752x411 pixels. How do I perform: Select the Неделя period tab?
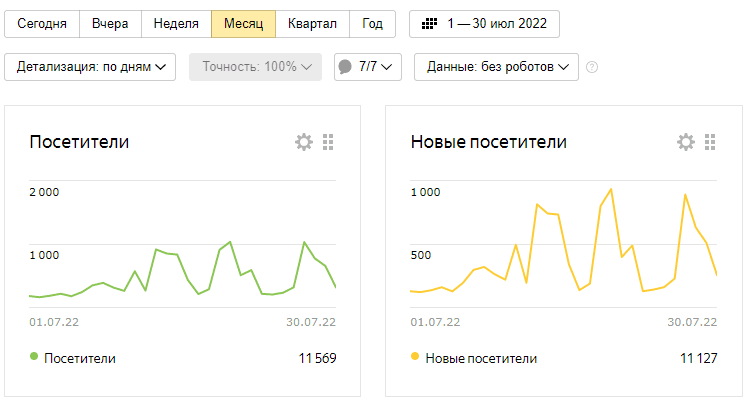pyautogui.click(x=176, y=23)
